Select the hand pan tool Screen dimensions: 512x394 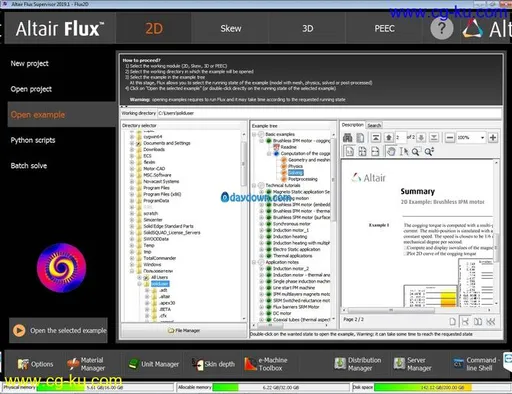(391, 152)
